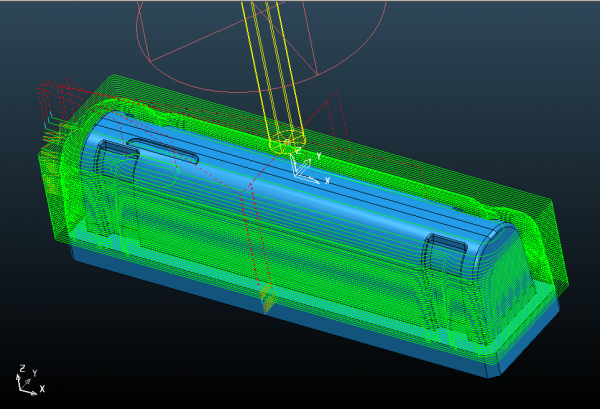Screen dimensions: 600x409
Task: Pick the right slot pocket on model top
Action: pyautogui.click(x=445, y=244)
